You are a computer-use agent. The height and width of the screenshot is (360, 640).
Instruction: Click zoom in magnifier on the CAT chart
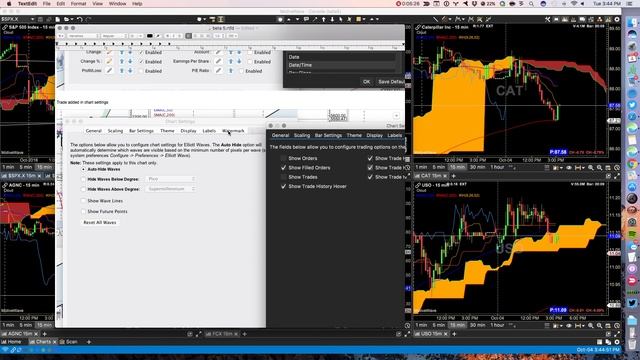click(x=591, y=168)
